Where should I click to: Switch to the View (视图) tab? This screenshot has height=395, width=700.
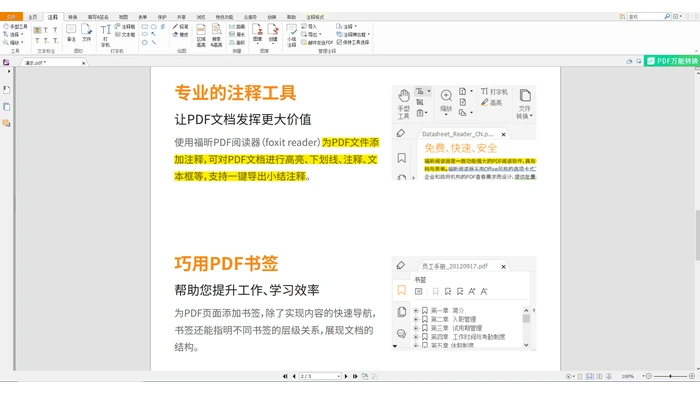coord(123,17)
